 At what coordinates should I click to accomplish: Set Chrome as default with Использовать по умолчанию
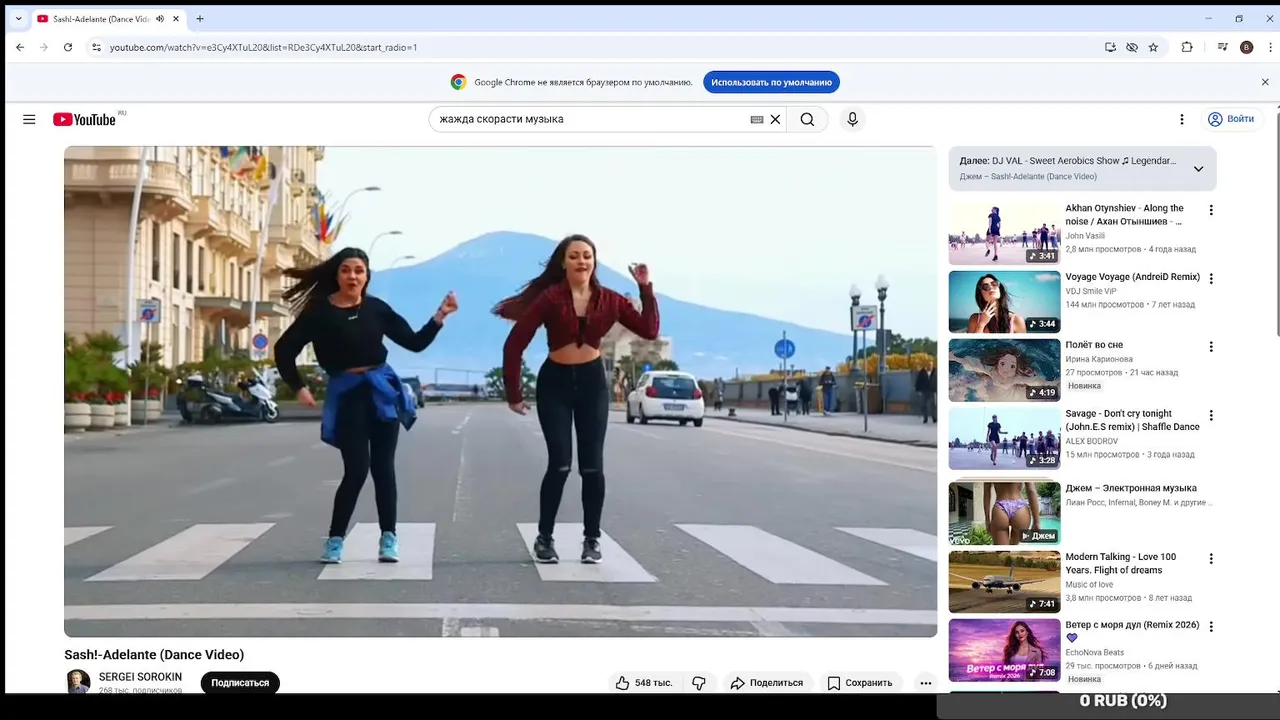[771, 82]
